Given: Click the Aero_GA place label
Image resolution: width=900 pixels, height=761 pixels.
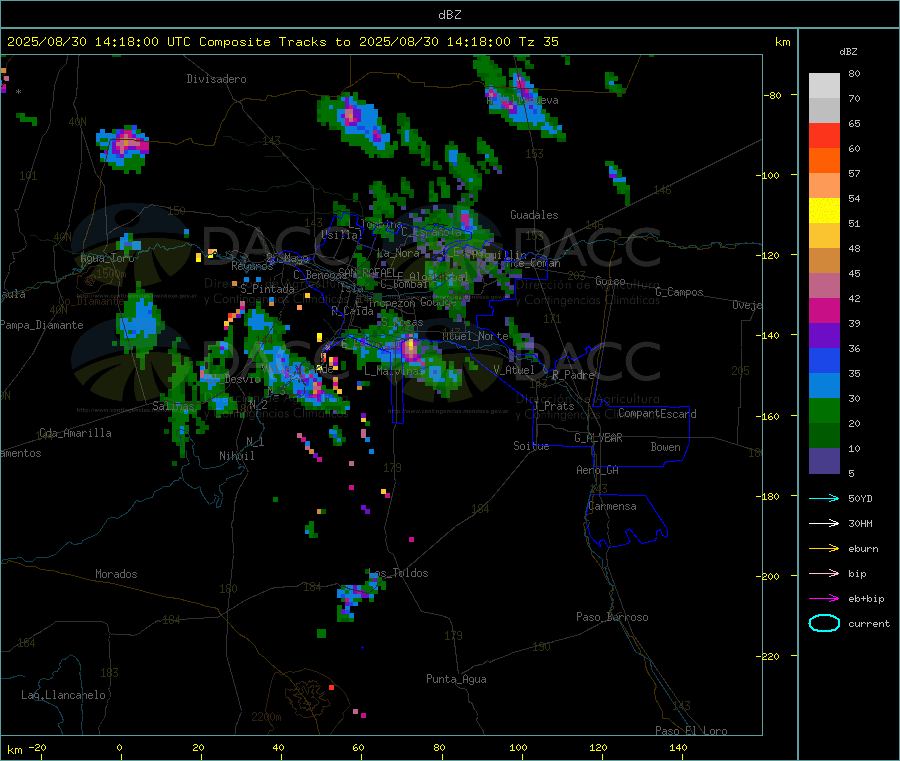Looking at the screenshot, I should [x=597, y=470].
